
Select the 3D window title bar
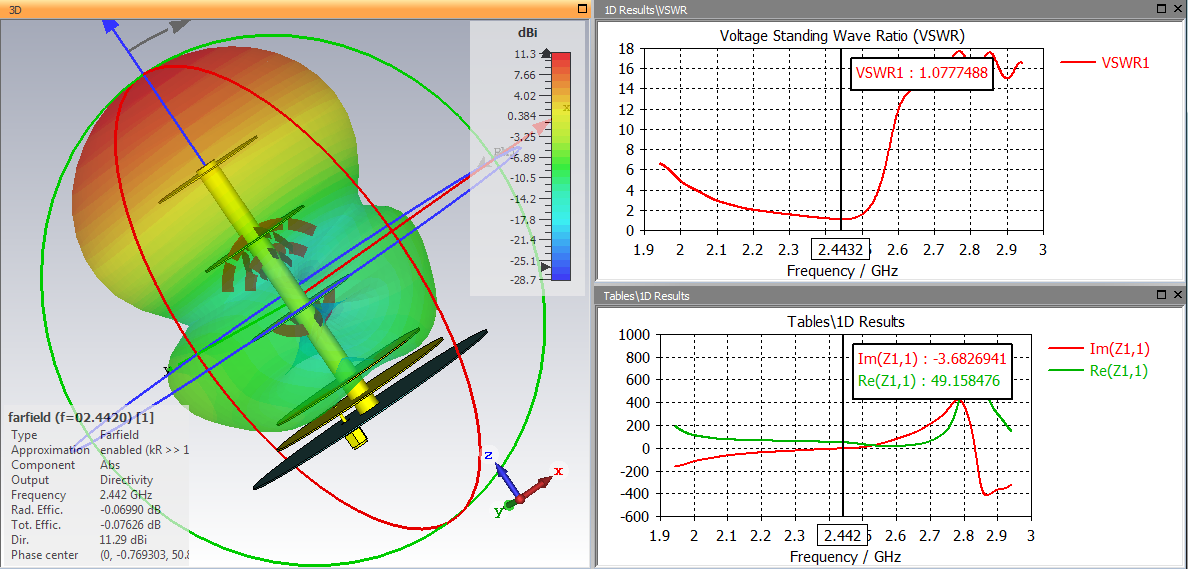pos(295,9)
